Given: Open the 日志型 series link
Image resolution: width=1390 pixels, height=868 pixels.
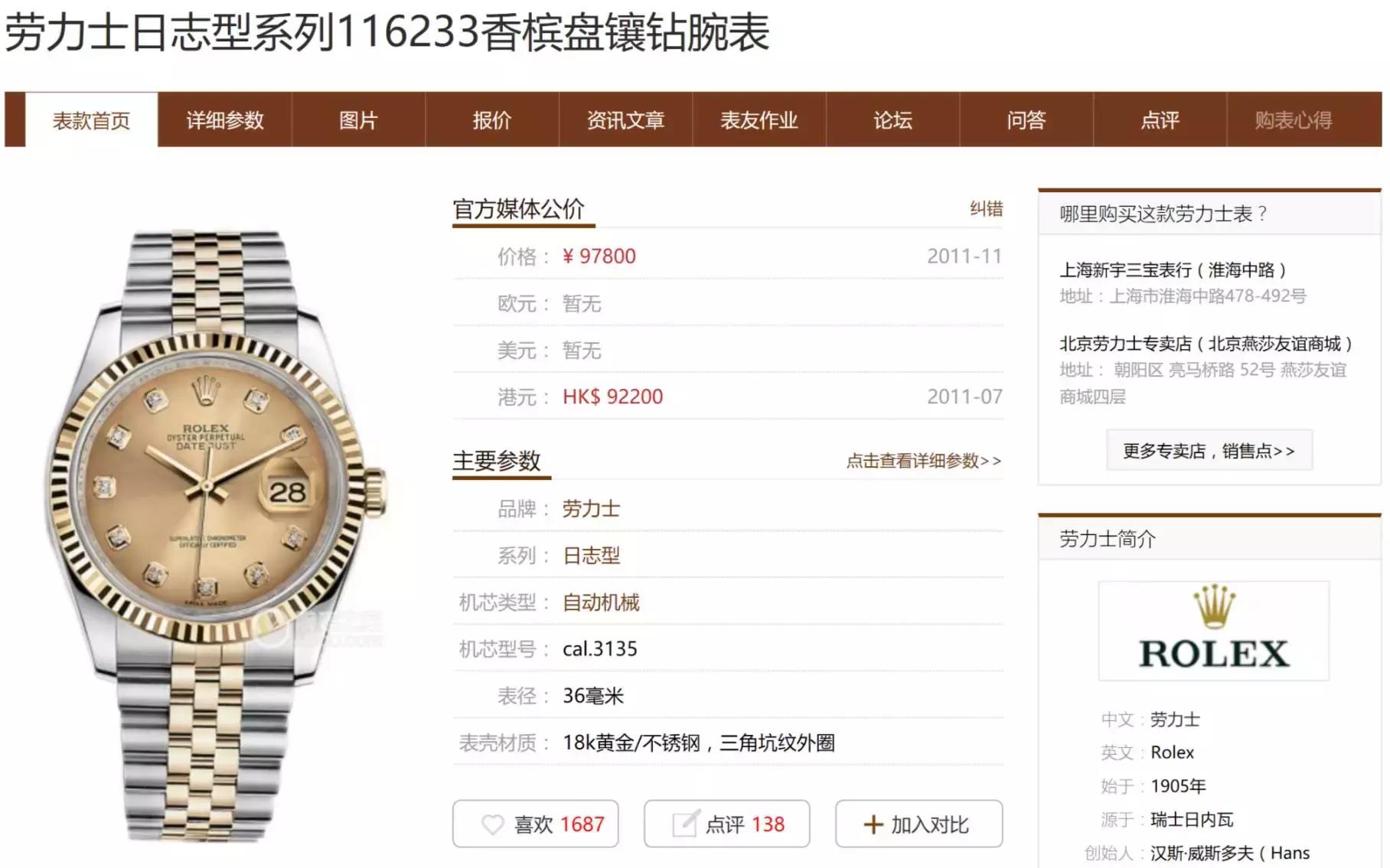Looking at the screenshot, I should 591,556.
